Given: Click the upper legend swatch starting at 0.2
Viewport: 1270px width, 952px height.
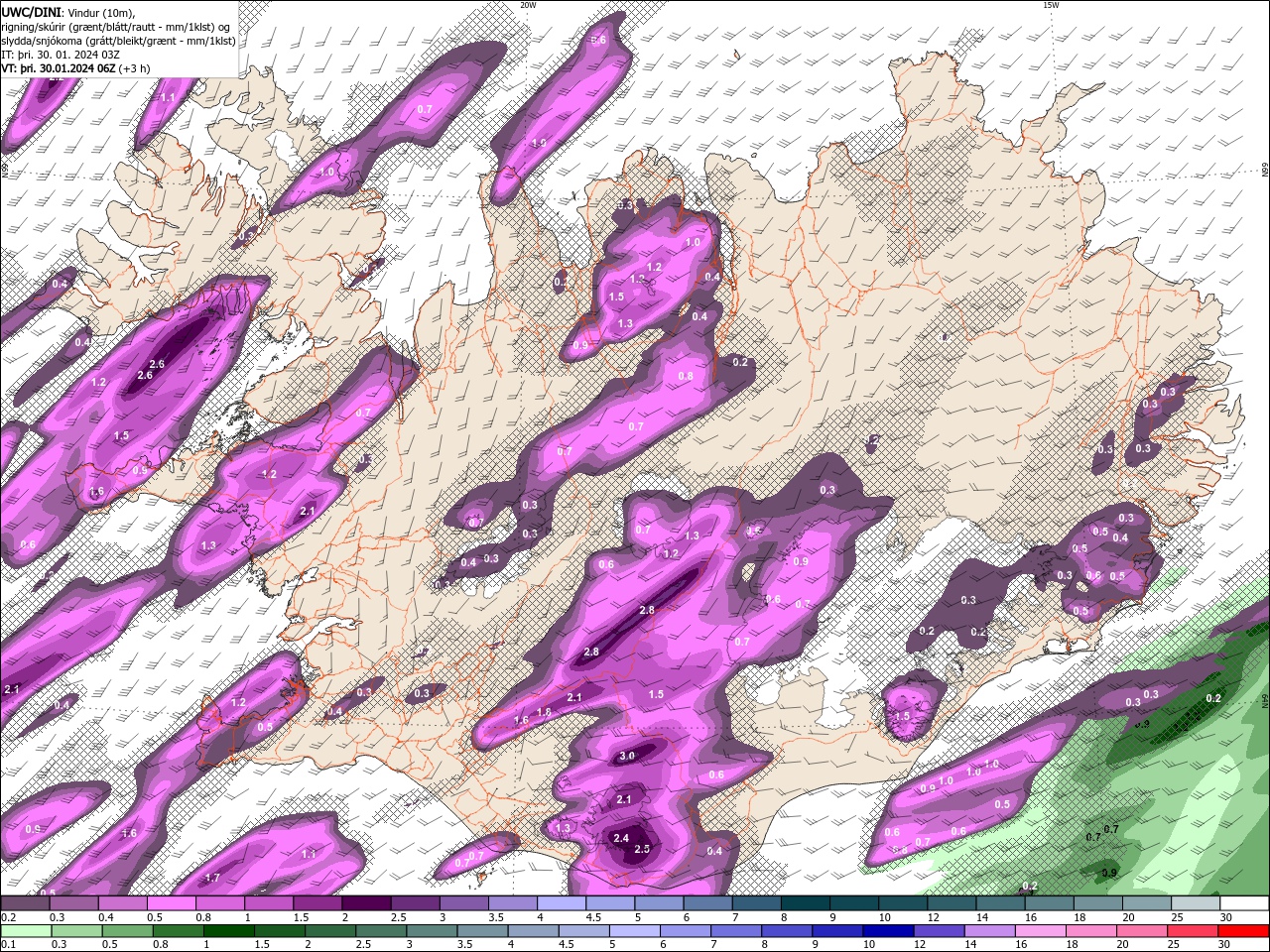Looking at the screenshot, I should pos(25,903).
